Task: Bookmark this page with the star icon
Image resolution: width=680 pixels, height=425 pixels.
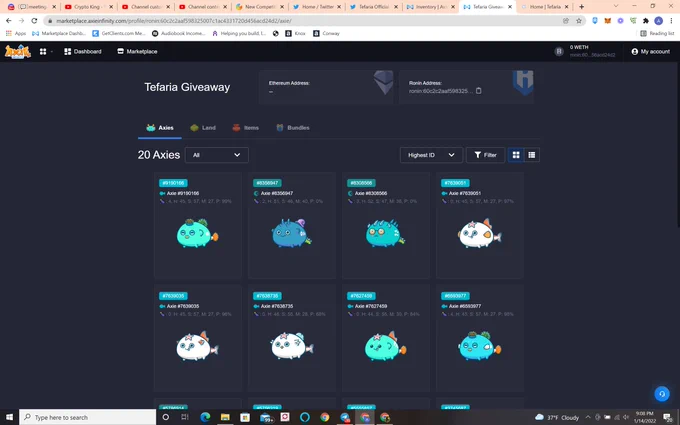Action: (x=579, y=20)
